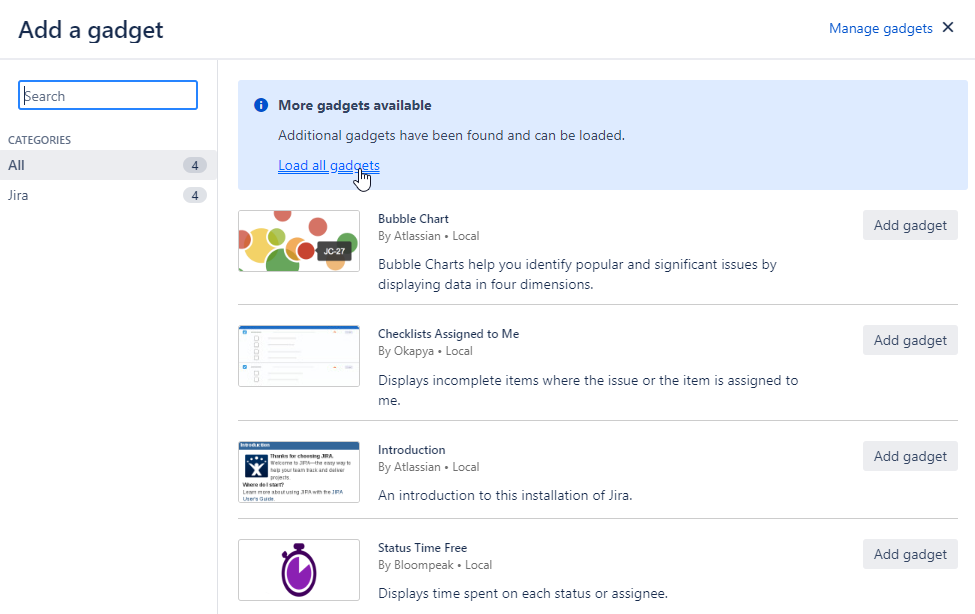Add the Checklists Assigned to Me gadget
Viewport: 975px width, 614px height.
point(910,340)
